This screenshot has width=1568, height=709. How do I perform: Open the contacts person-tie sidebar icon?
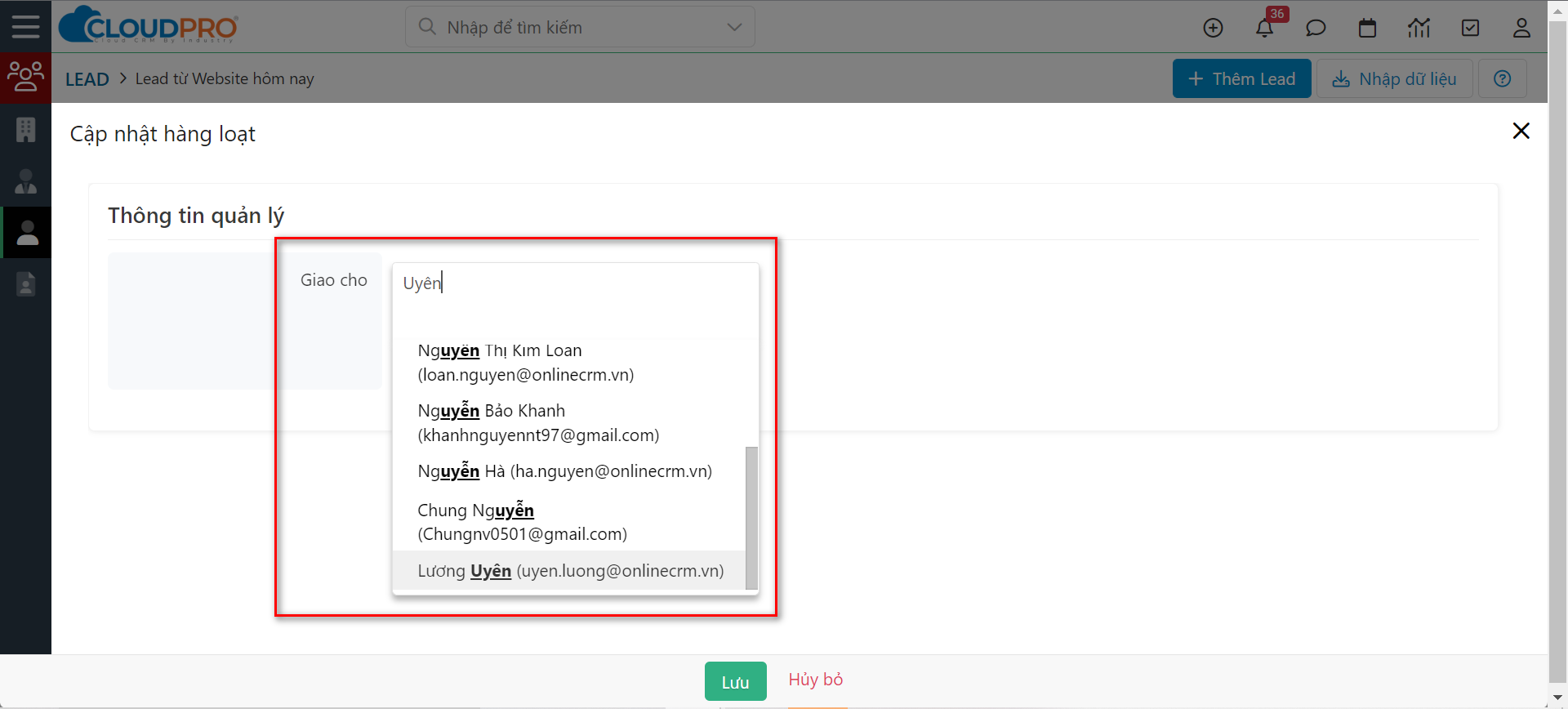(26, 181)
